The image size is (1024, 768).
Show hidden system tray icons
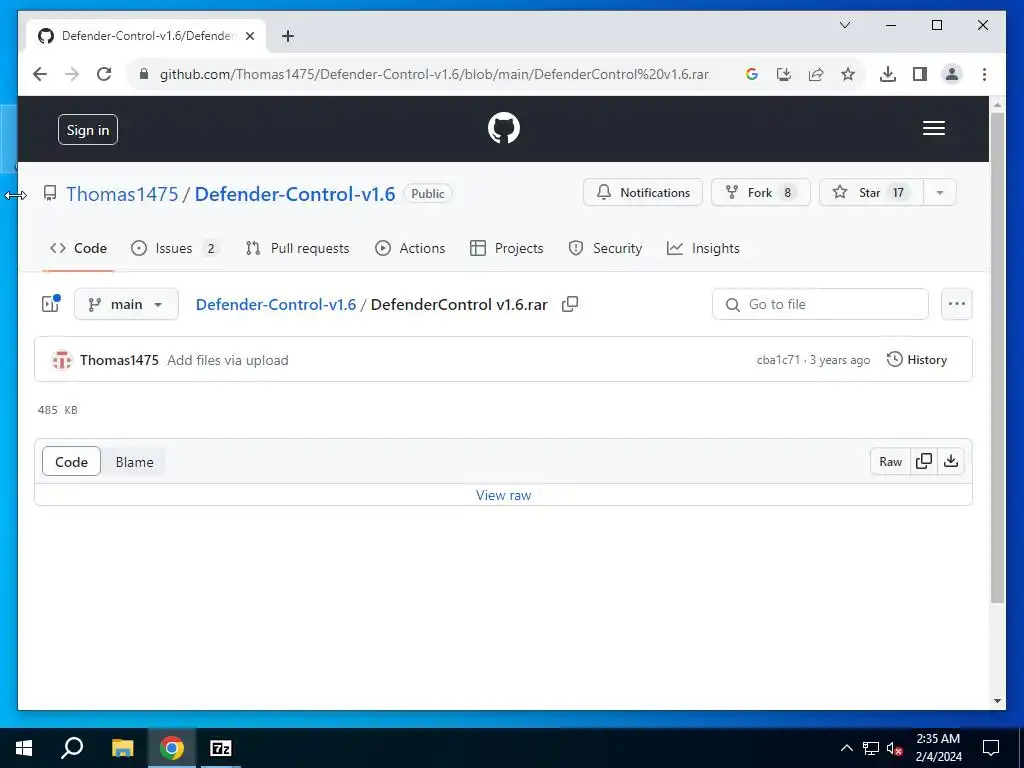coord(846,748)
